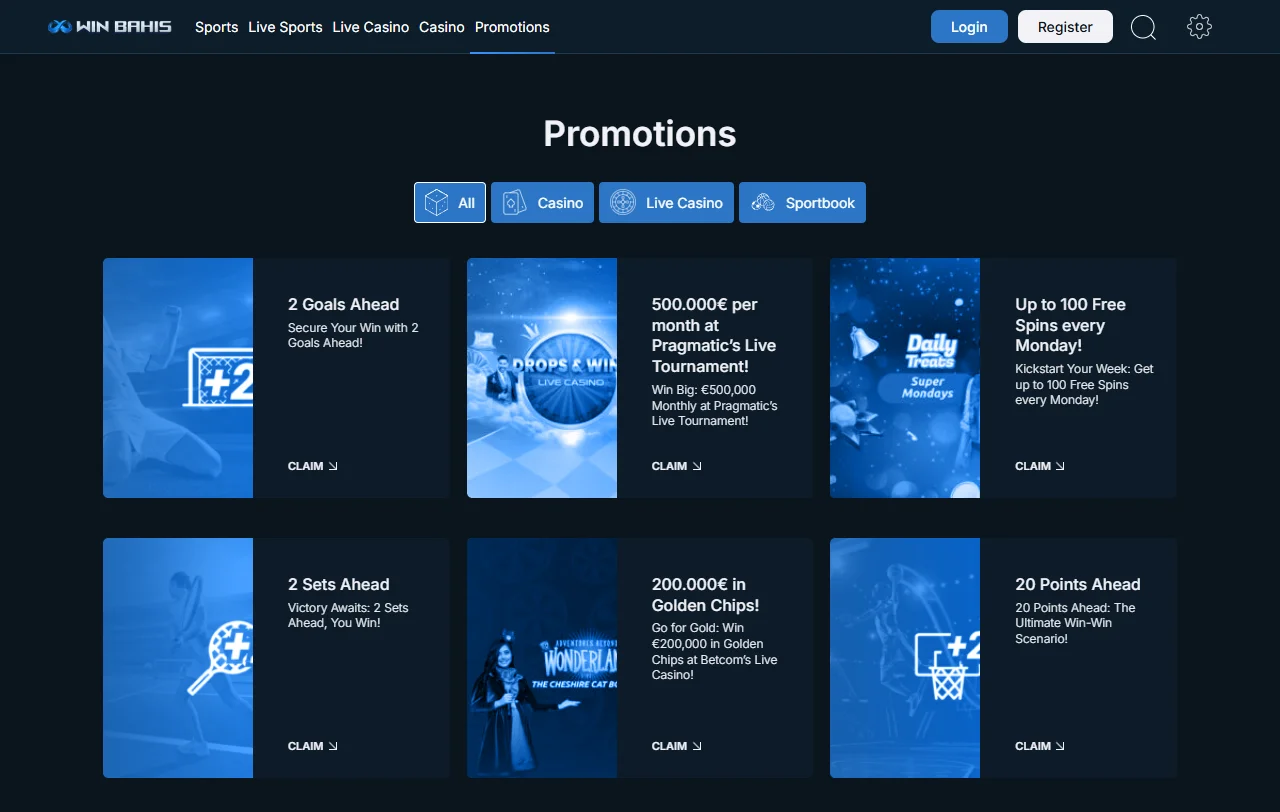Claim the 2 Sets Ahead promotion
This screenshot has width=1280, height=812.
tap(313, 746)
